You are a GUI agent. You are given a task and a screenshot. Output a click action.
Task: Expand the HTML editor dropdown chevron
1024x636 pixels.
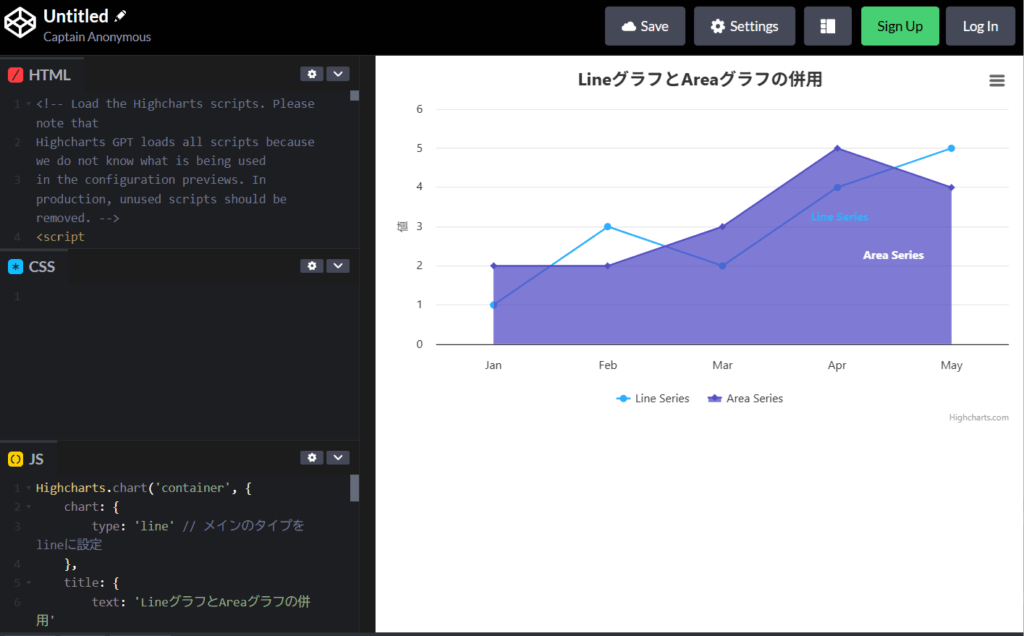click(x=338, y=74)
